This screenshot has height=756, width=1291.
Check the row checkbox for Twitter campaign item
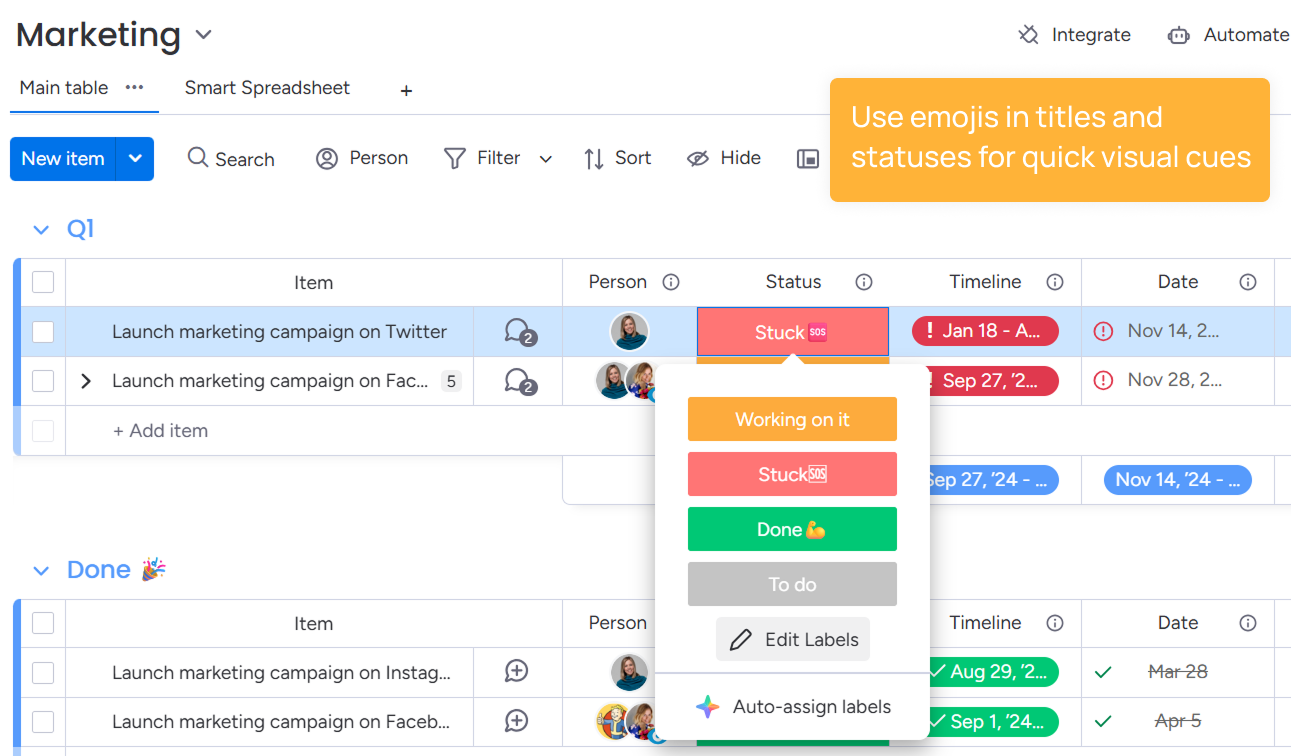[43, 331]
